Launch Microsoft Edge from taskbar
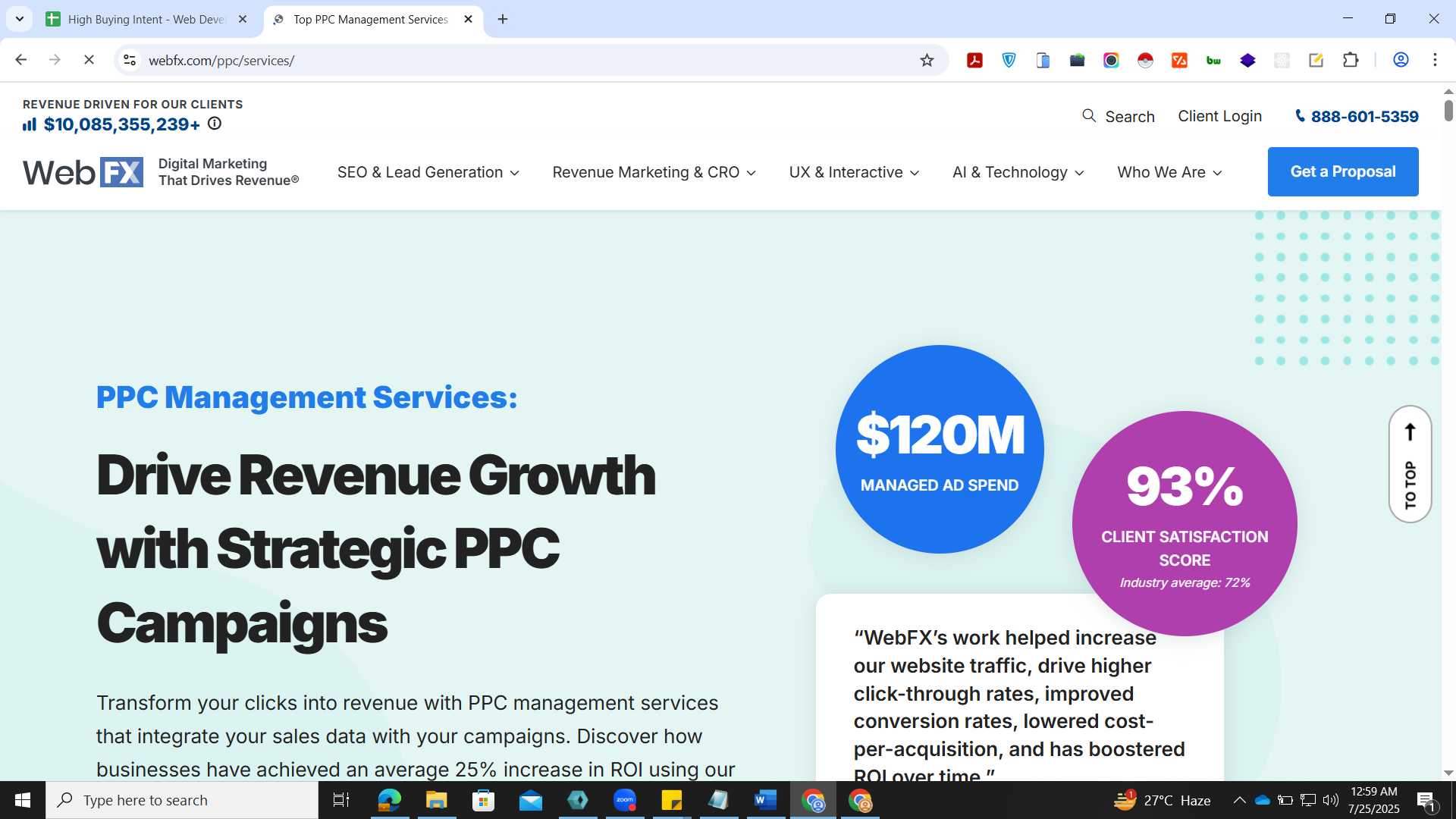Image resolution: width=1456 pixels, height=819 pixels. tap(390, 800)
